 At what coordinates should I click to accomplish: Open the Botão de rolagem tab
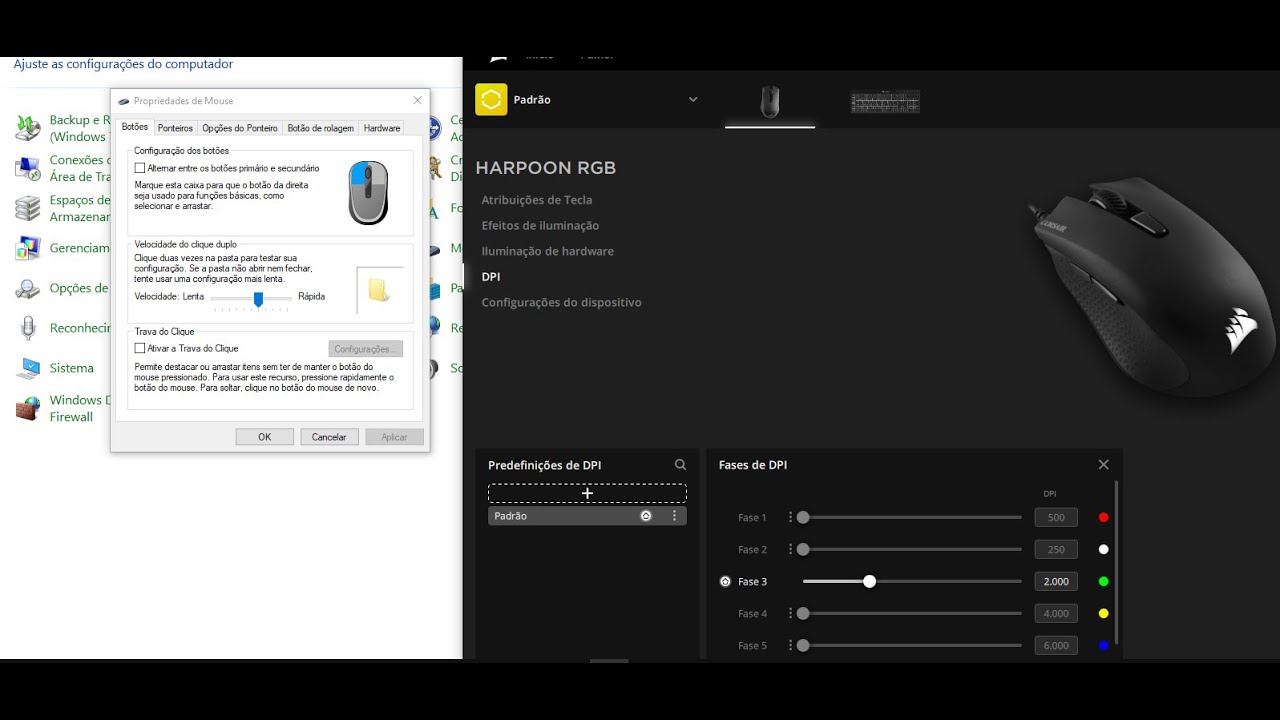pos(320,128)
